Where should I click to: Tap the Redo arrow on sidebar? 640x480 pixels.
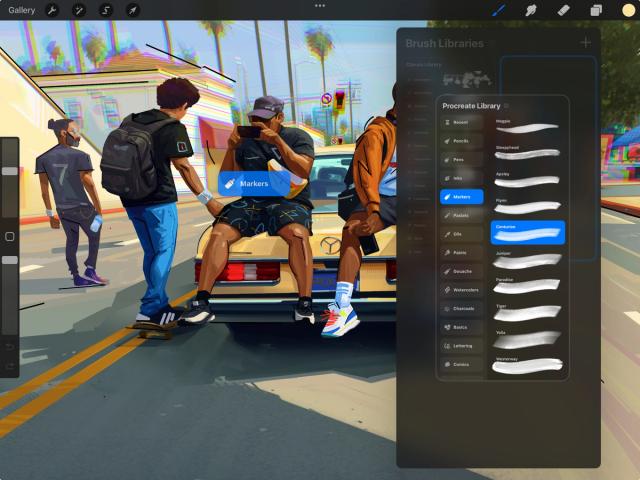pos(10,366)
